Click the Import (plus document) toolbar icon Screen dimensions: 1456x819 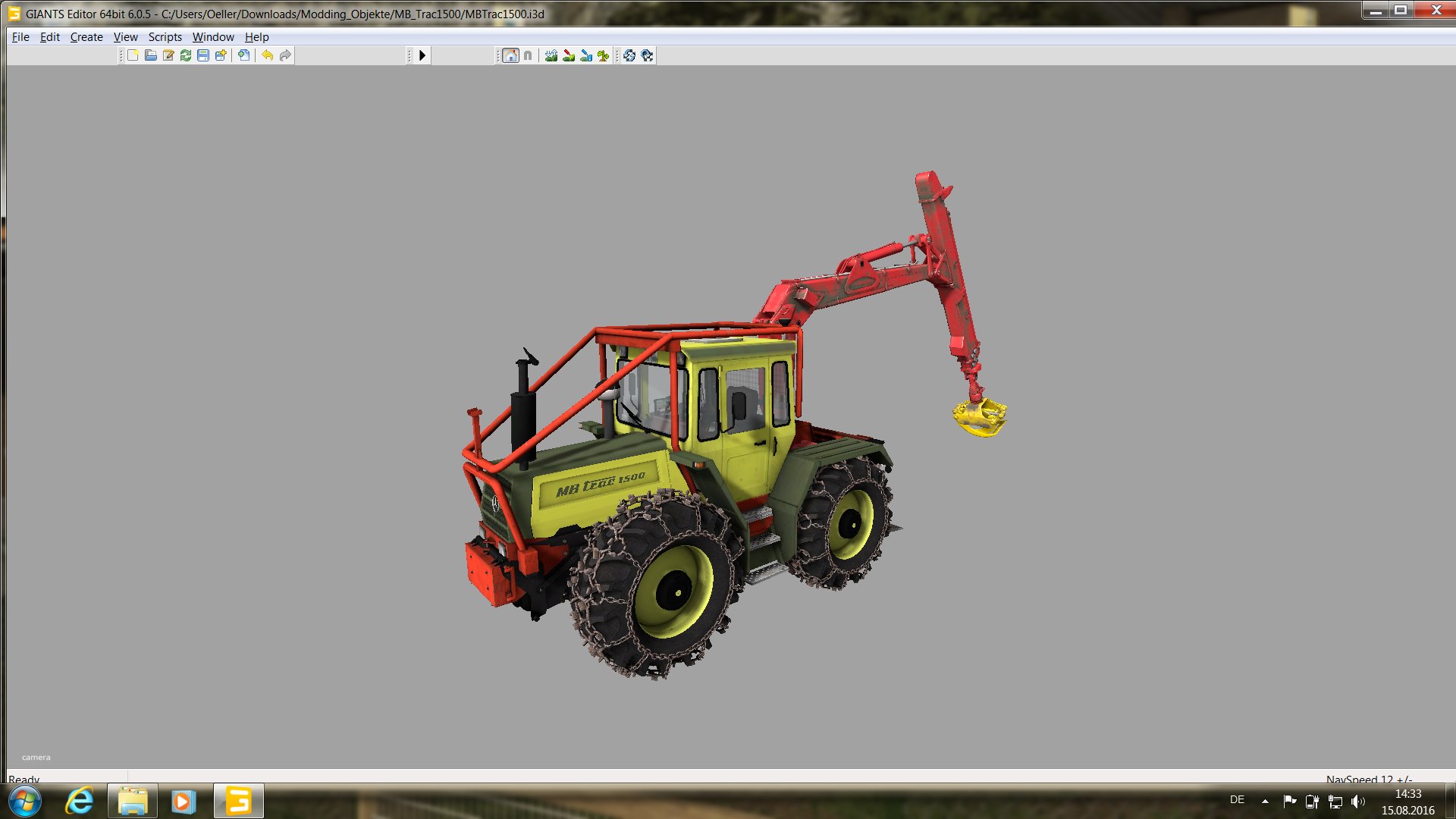pyautogui.click(x=243, y=55)
